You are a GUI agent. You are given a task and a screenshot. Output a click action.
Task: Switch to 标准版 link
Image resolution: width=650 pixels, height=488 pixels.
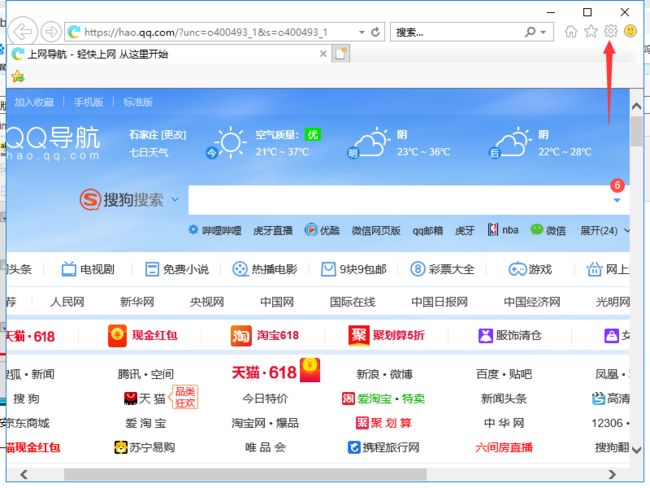(x=138, y=102)
